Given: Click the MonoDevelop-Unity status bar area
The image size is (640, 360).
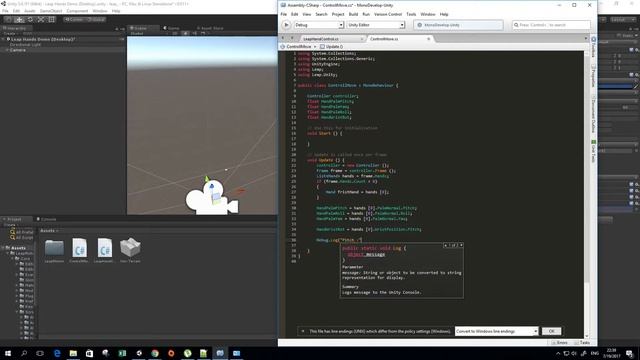Looking at the screenshot, I should pos(458,25).
